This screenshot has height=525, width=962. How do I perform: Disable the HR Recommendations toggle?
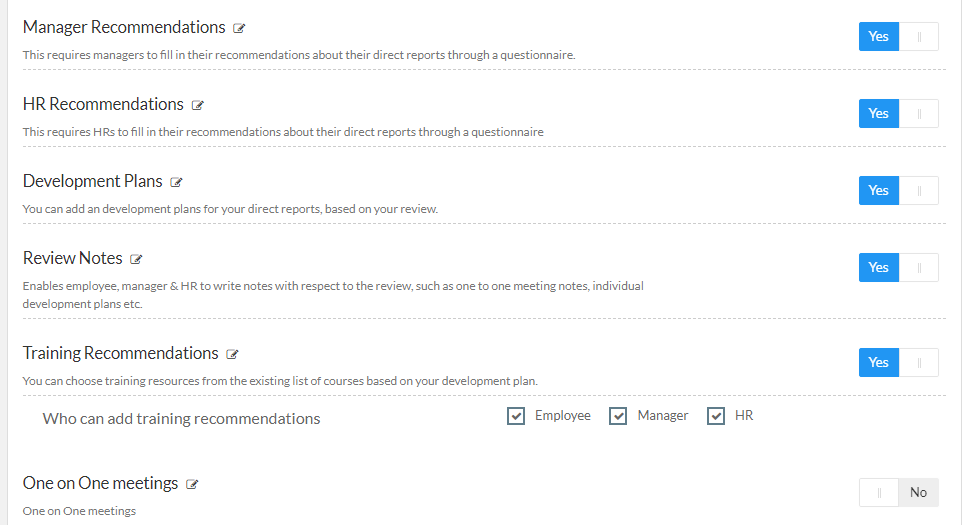pos(898,113)
